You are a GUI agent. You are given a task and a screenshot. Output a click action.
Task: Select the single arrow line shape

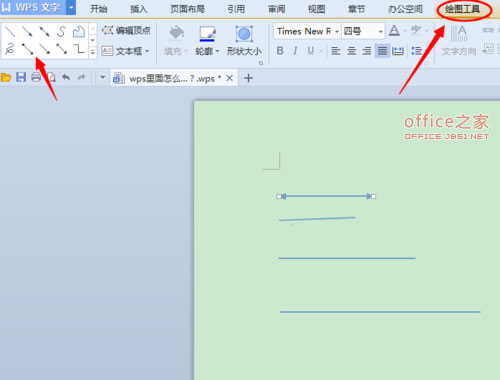[27, 32]
